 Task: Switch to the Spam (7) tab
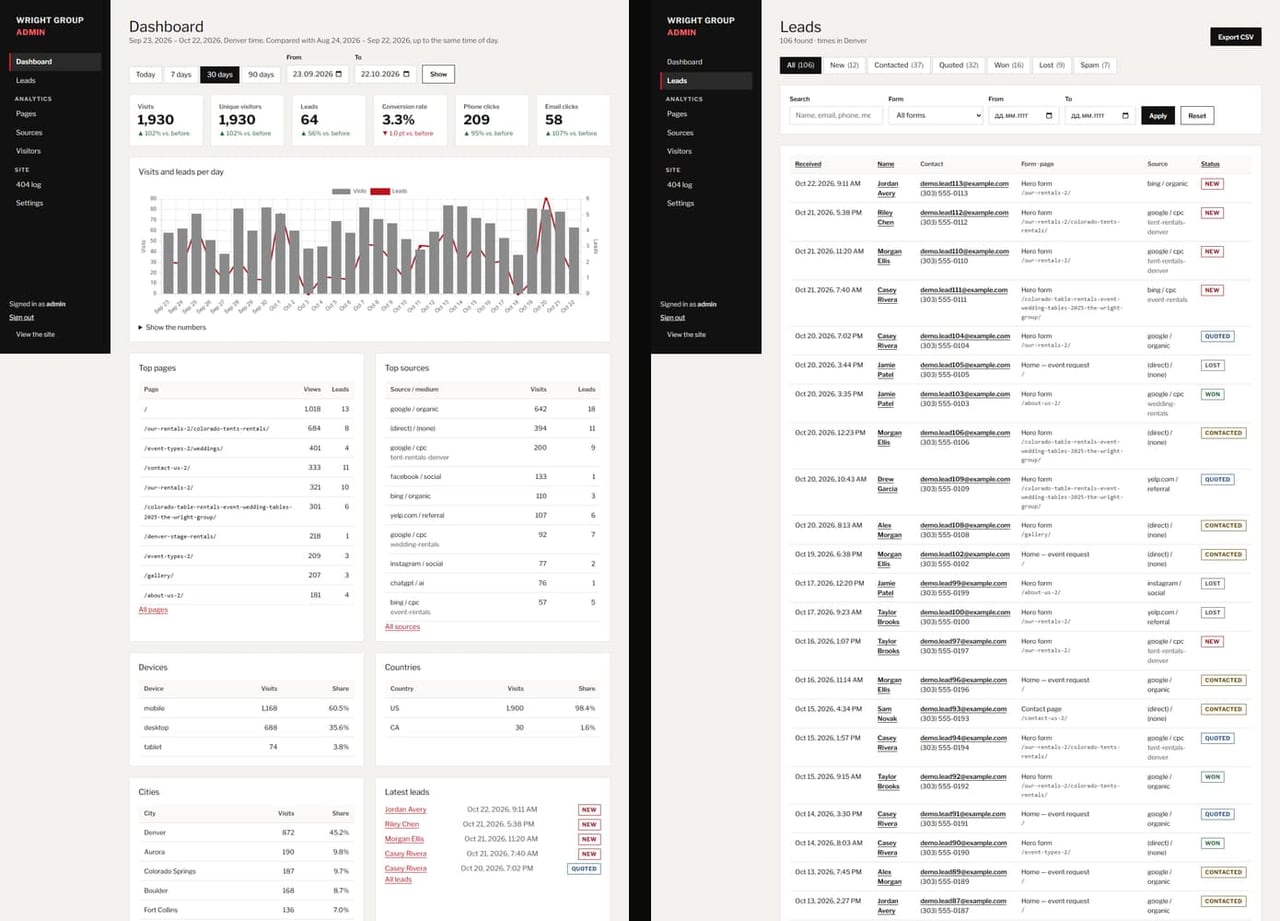pyautogui.click(x=1095, y=65)
